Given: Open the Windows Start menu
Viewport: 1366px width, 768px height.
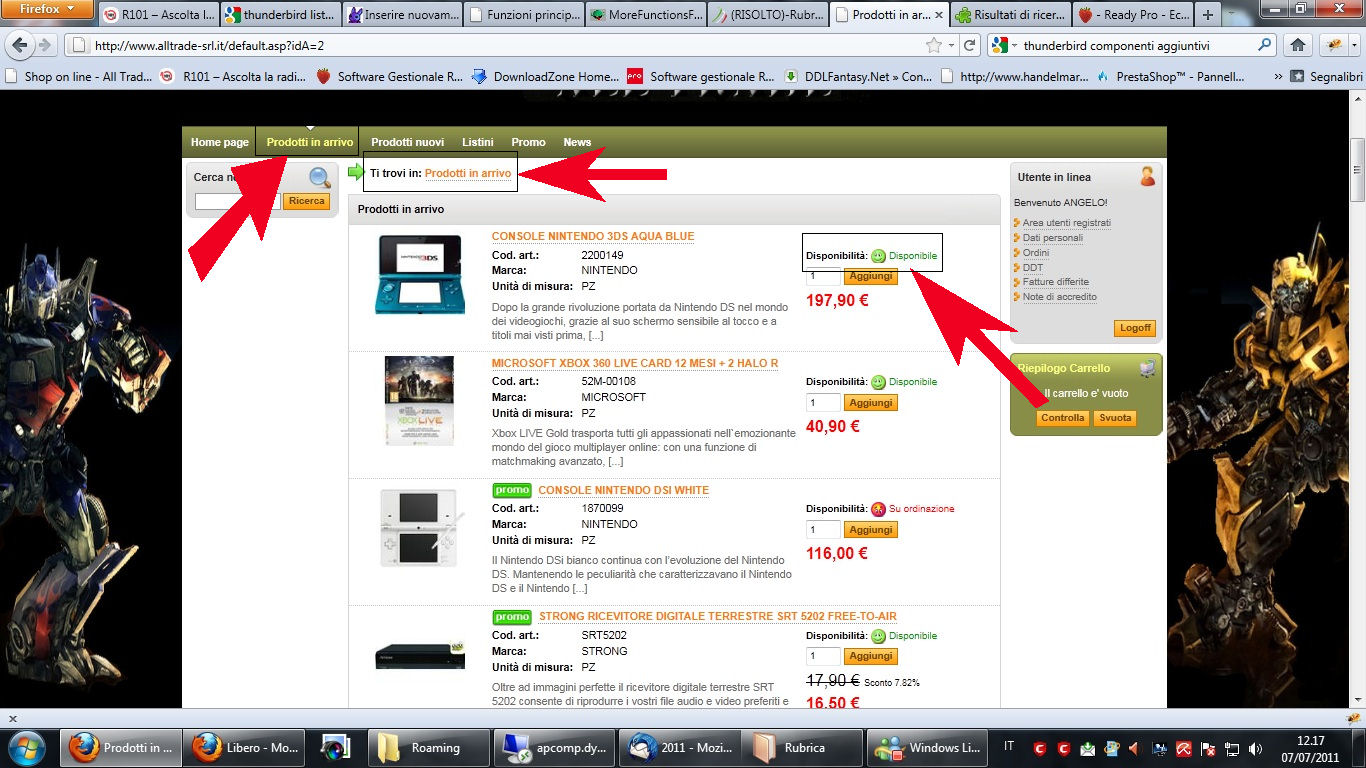Looking at the screenshot, I should [26, 747].
